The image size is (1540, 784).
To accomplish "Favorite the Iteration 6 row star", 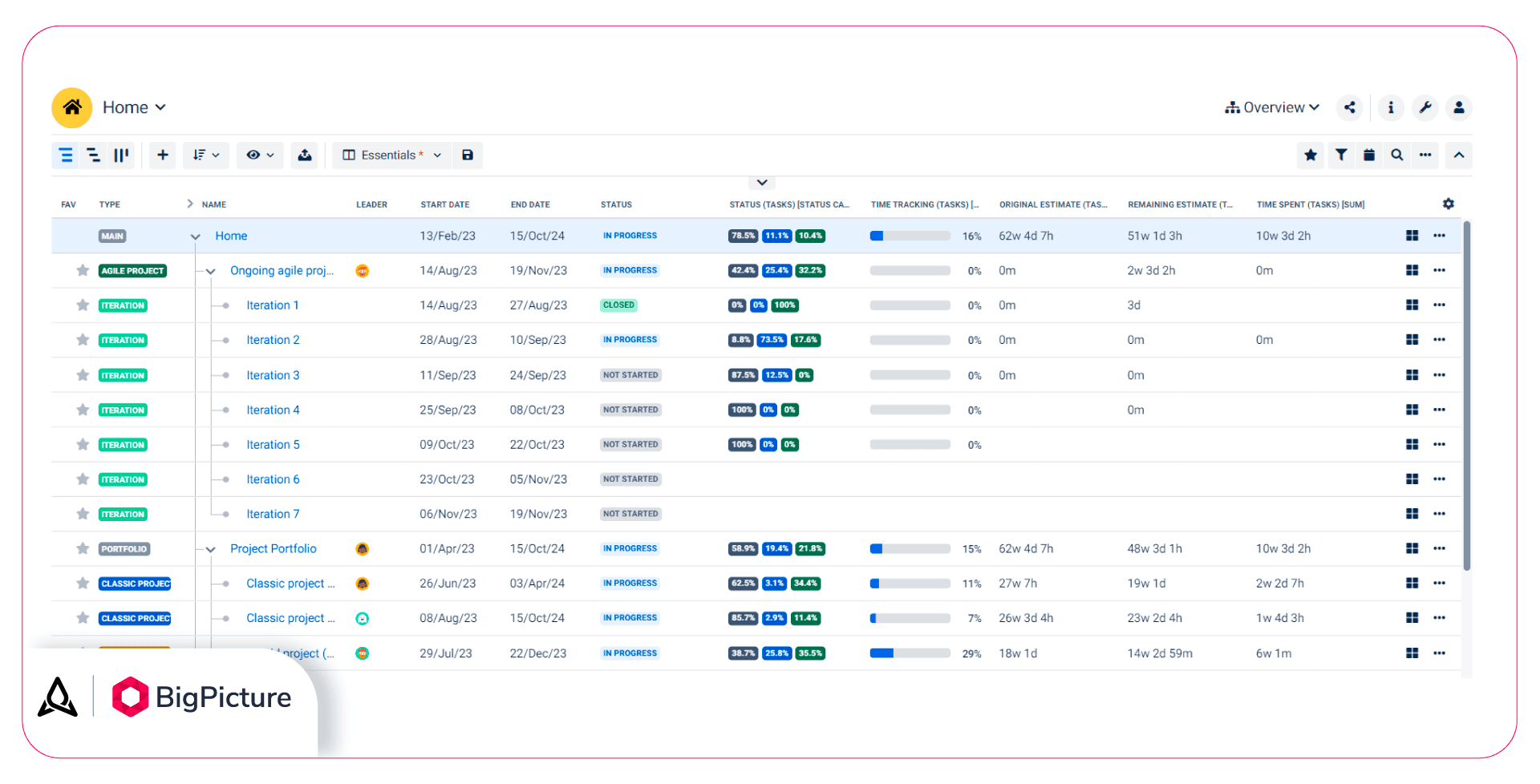I will pyautogui.click(x=83, y=479).
